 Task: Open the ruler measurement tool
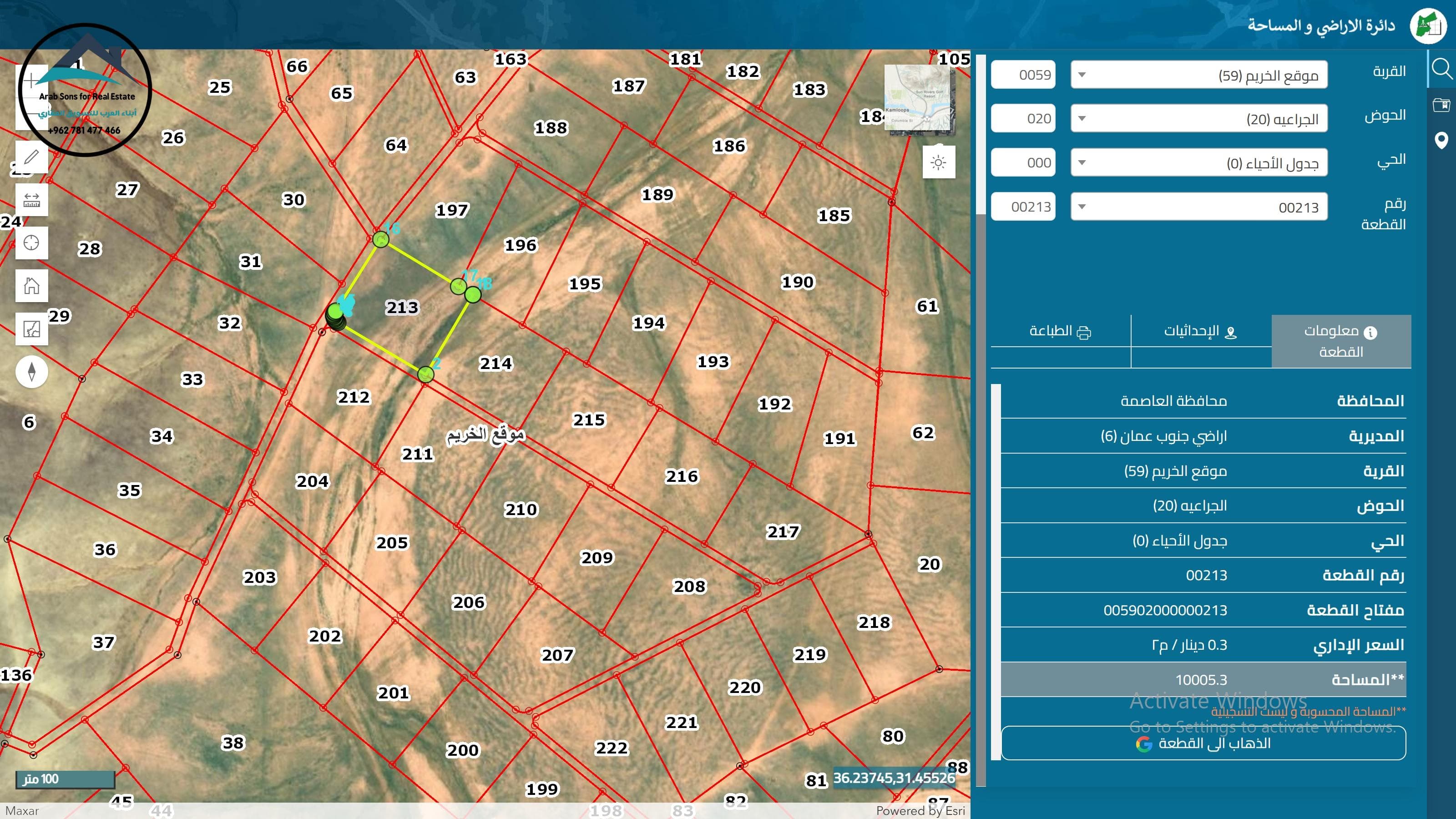coord(32,200)
